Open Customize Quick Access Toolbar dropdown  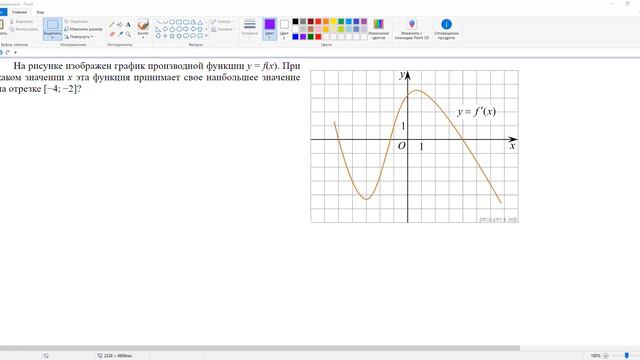(16, 52)
